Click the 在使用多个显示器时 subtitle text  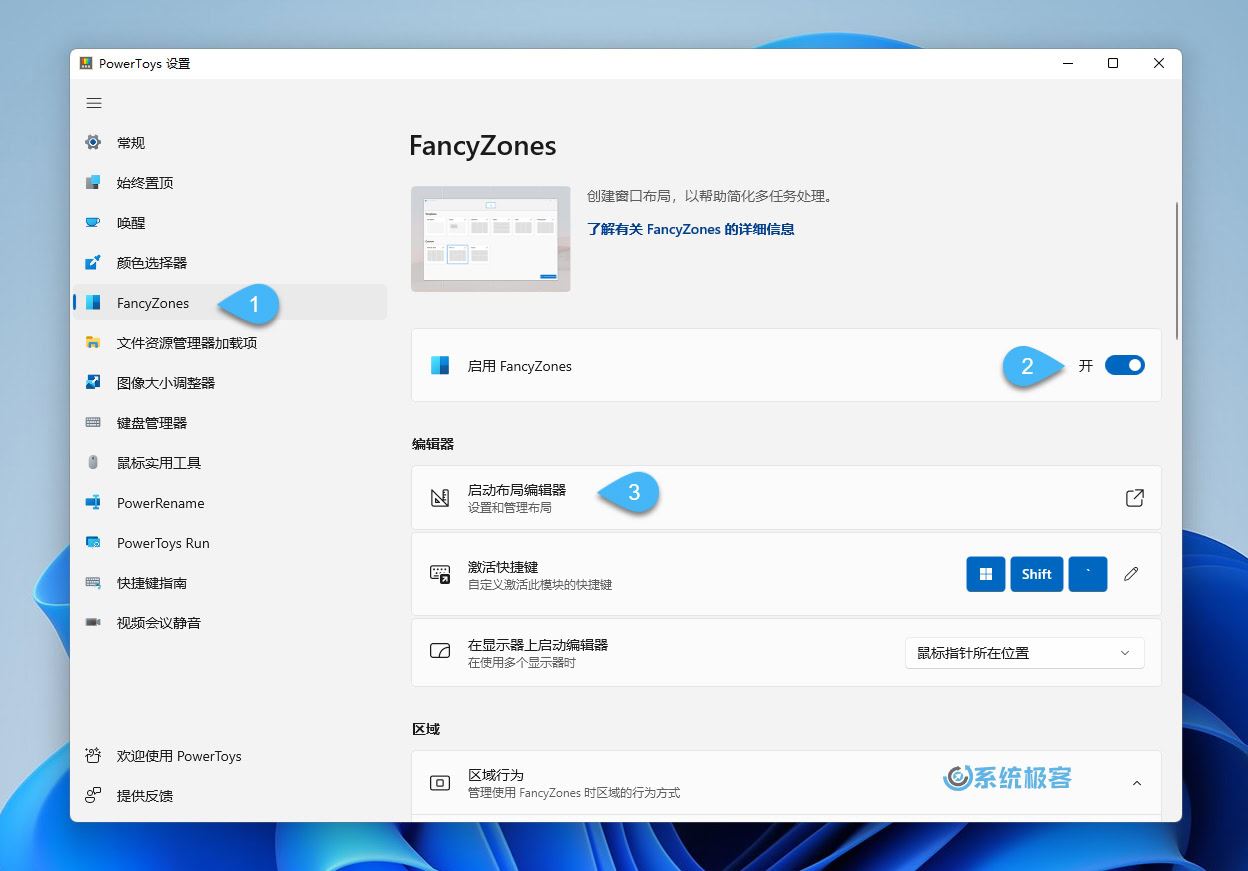click(522, 663)
